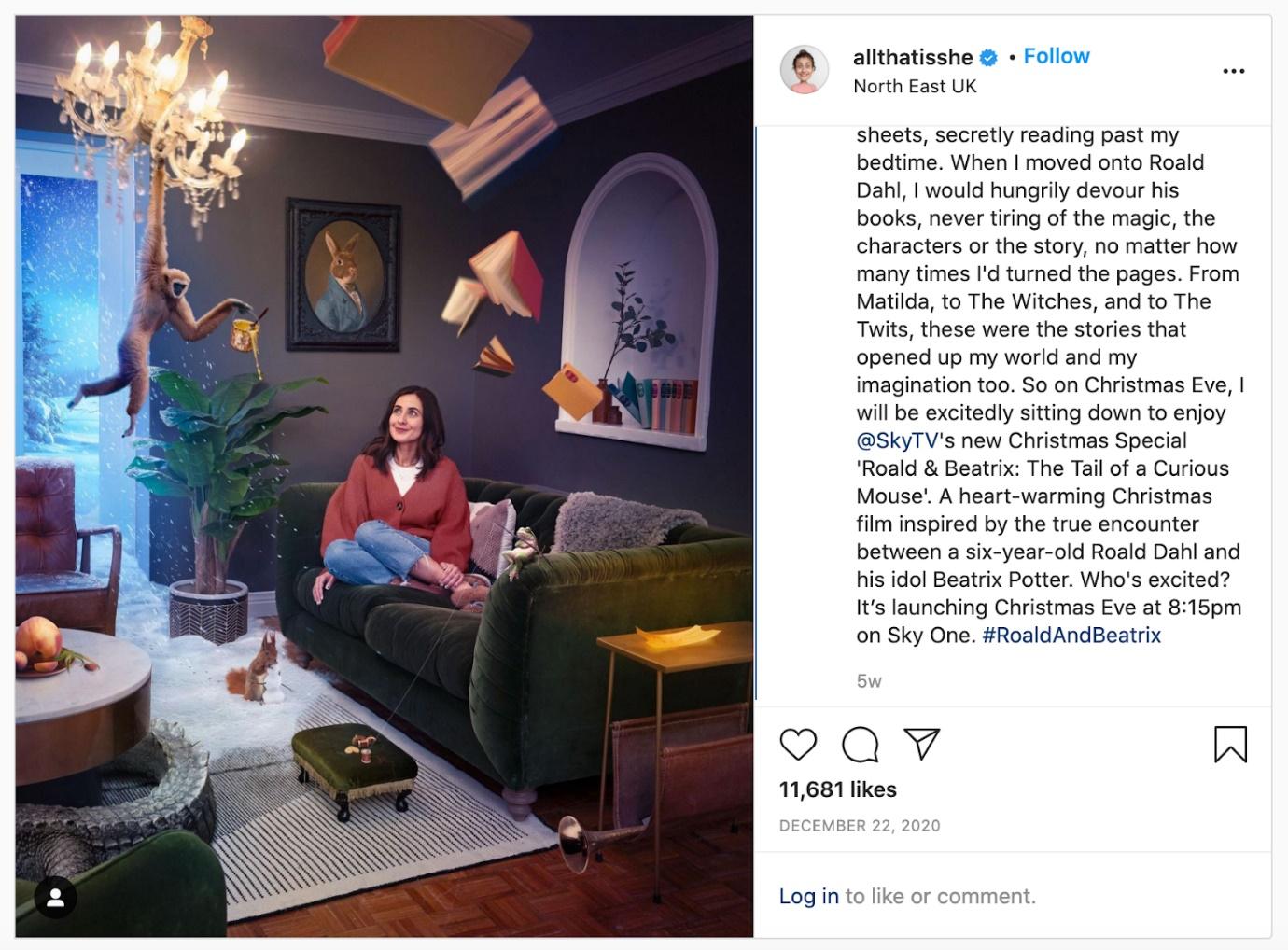Like the post with the heart icon

pyautogui.click(x=798, y=745)
